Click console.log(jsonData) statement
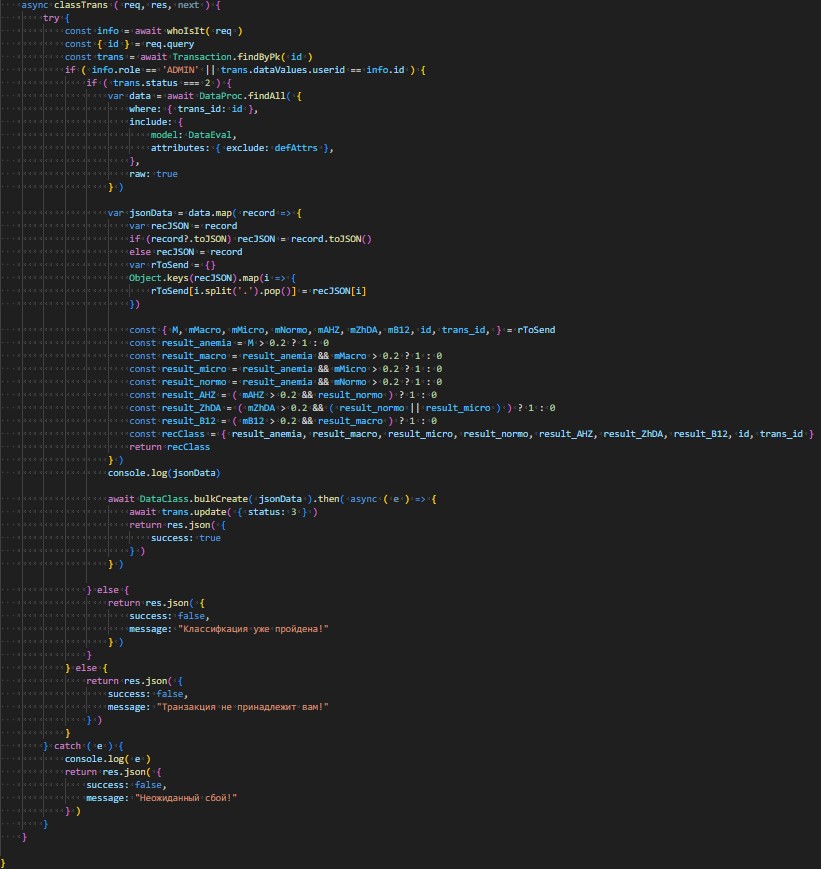The height and width of the screenshot is (869, 821). [164, 473]
